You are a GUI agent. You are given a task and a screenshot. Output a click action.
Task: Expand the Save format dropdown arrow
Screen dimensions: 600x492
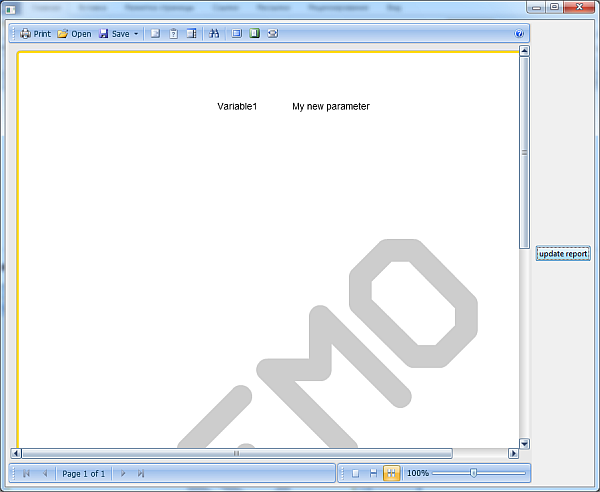tap(136, 34)
